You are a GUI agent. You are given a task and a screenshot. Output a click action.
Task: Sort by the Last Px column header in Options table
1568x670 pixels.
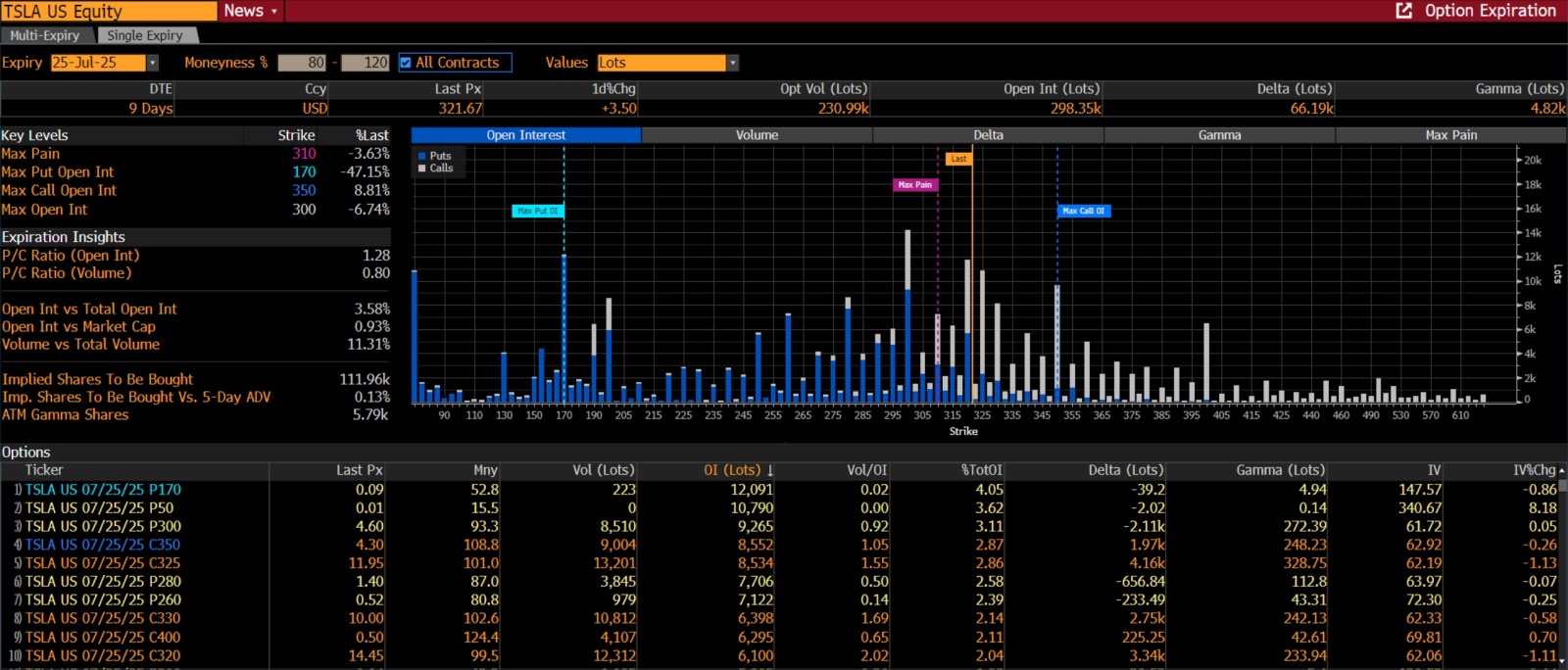(360, 470)
